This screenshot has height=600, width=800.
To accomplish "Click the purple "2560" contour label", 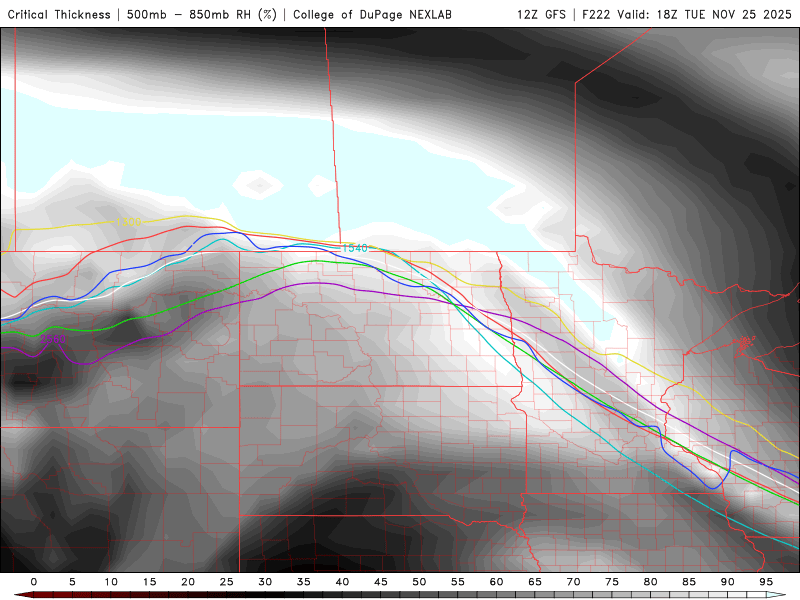I will [x=53, y=339].
